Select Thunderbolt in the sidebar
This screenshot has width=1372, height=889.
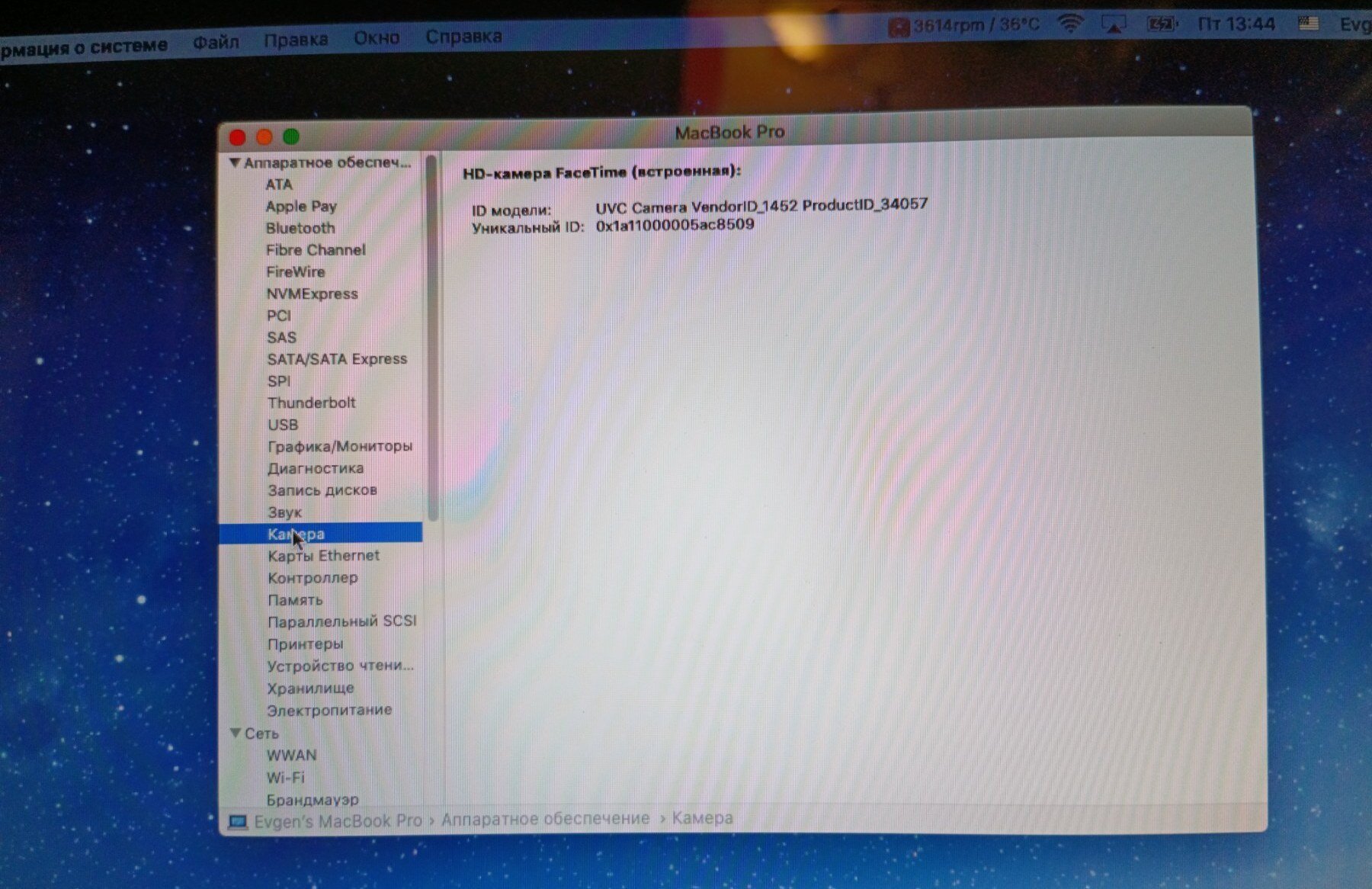pyautogui.click(x=311, y=403)
